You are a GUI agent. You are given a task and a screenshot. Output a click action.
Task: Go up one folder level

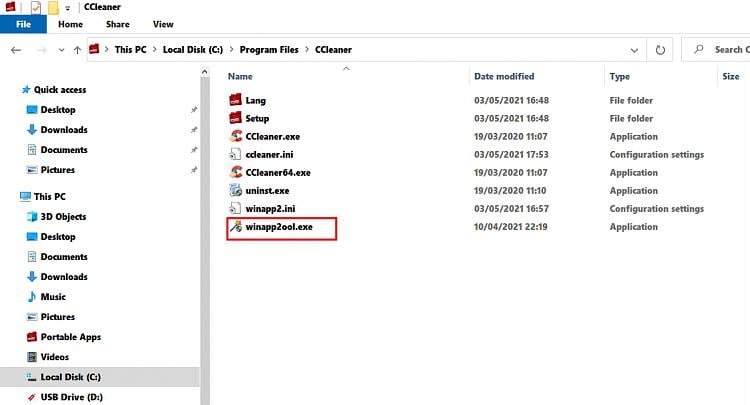pos(77,50)
